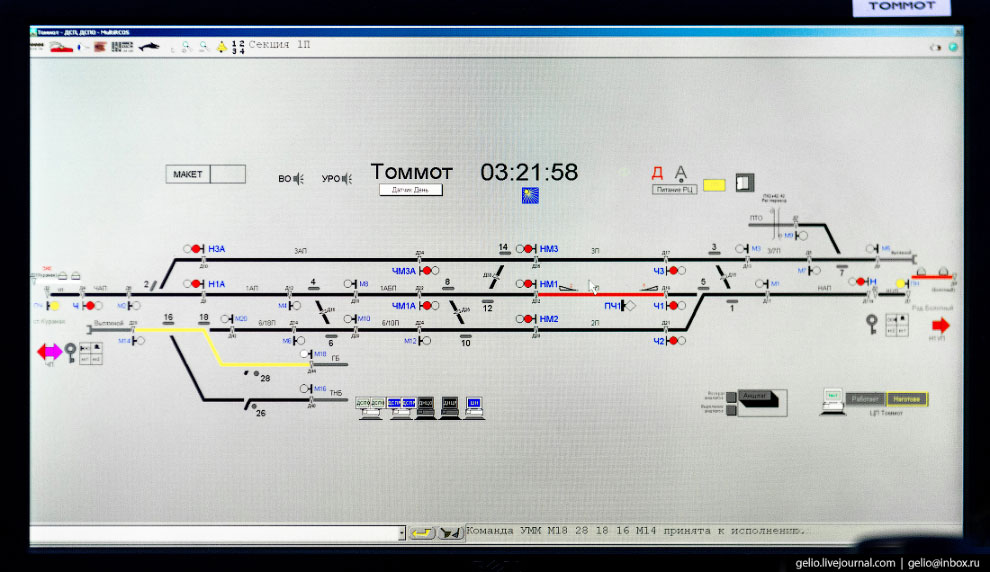This screenshot has width=990, height=572.
Task: Select shunting signal М8
Action: 356,284
